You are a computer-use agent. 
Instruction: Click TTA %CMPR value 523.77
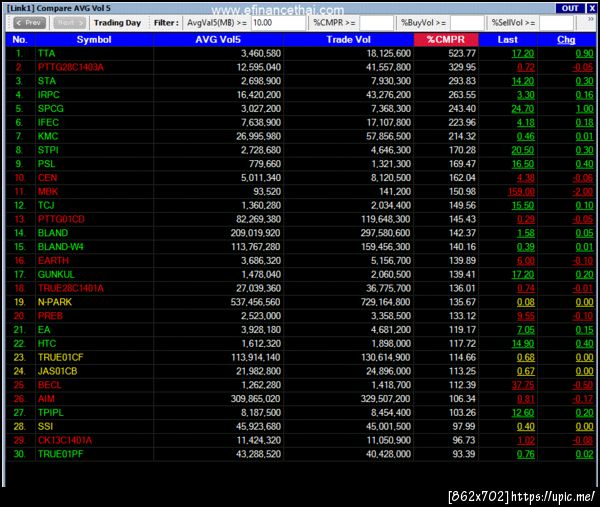(x=462, y=54)
